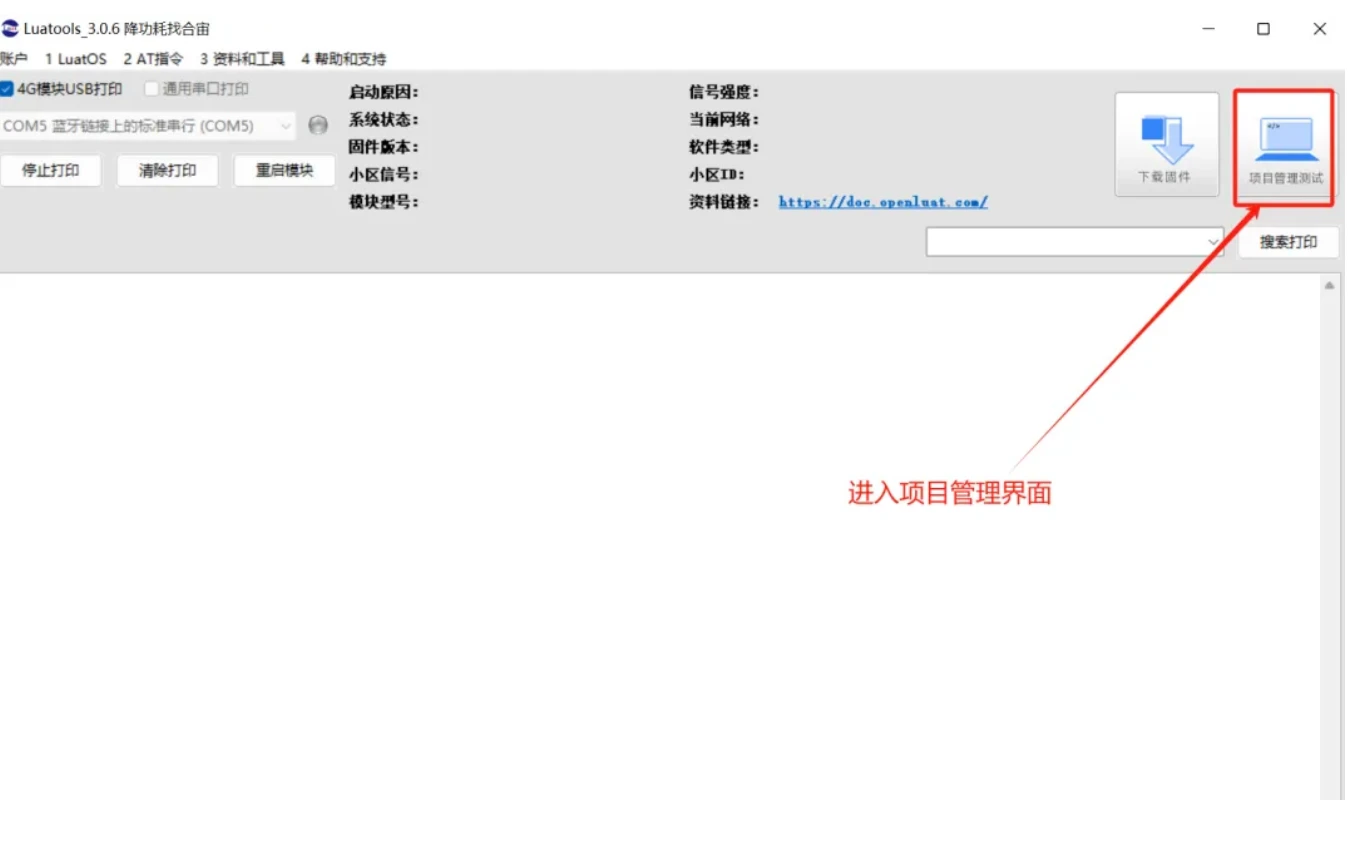Open the 1 LuatOS menu
Screen dimensions: 1360x868
coord(75,59)
